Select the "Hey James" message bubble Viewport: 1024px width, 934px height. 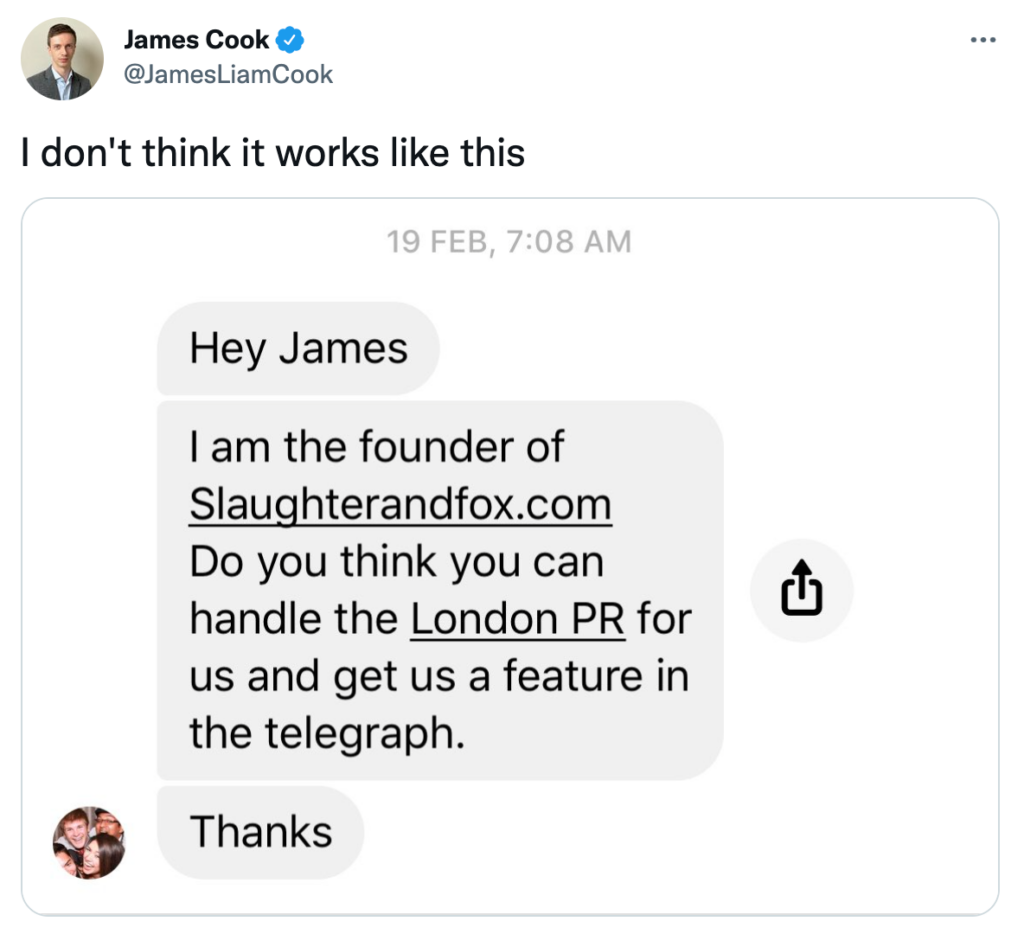click(299, 349)
